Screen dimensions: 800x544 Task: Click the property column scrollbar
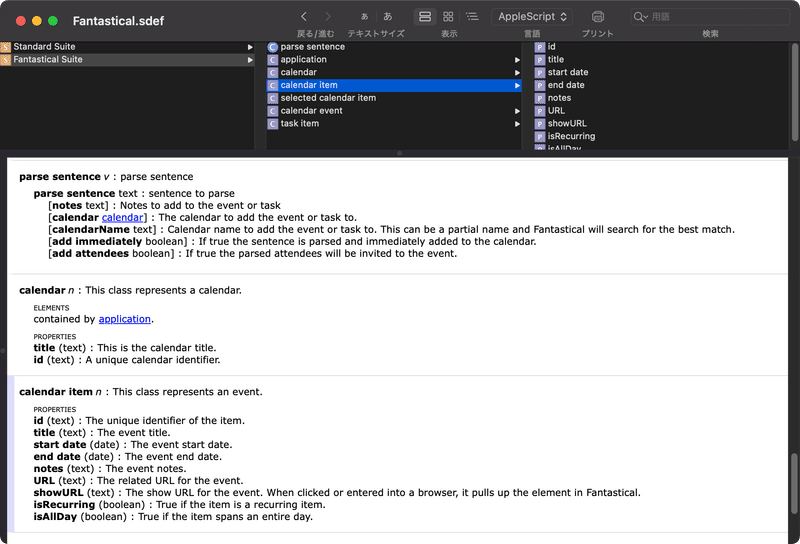point(794,92)
